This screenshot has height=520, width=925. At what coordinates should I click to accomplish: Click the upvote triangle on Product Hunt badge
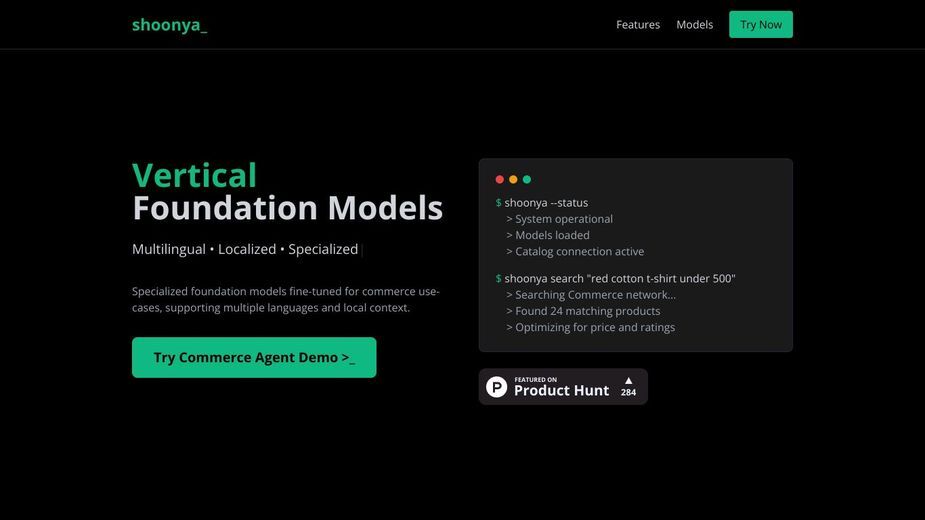click(628, 381)
